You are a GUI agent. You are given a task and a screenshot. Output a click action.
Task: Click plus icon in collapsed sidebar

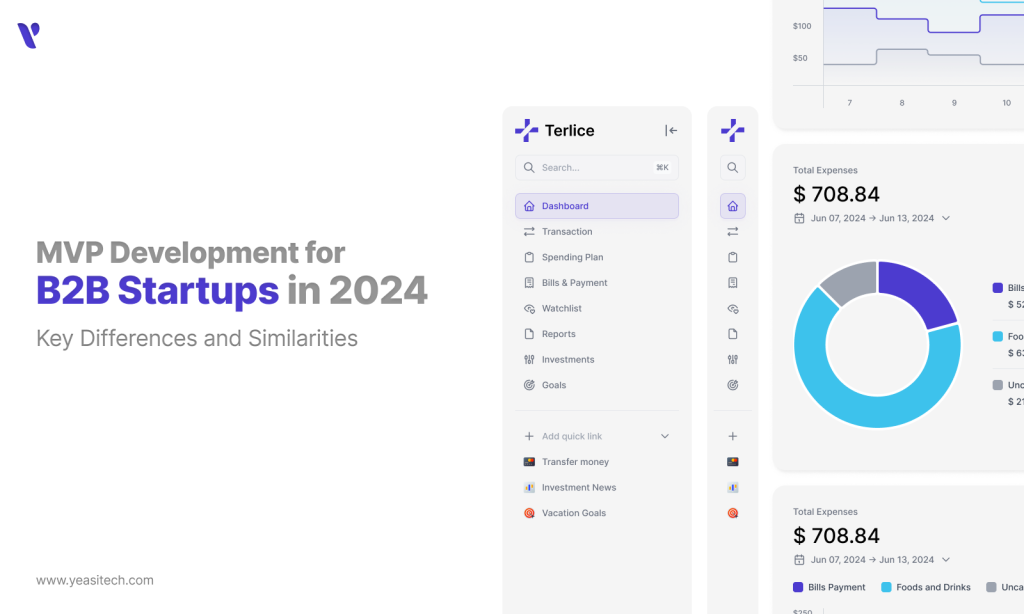(733, 436)
